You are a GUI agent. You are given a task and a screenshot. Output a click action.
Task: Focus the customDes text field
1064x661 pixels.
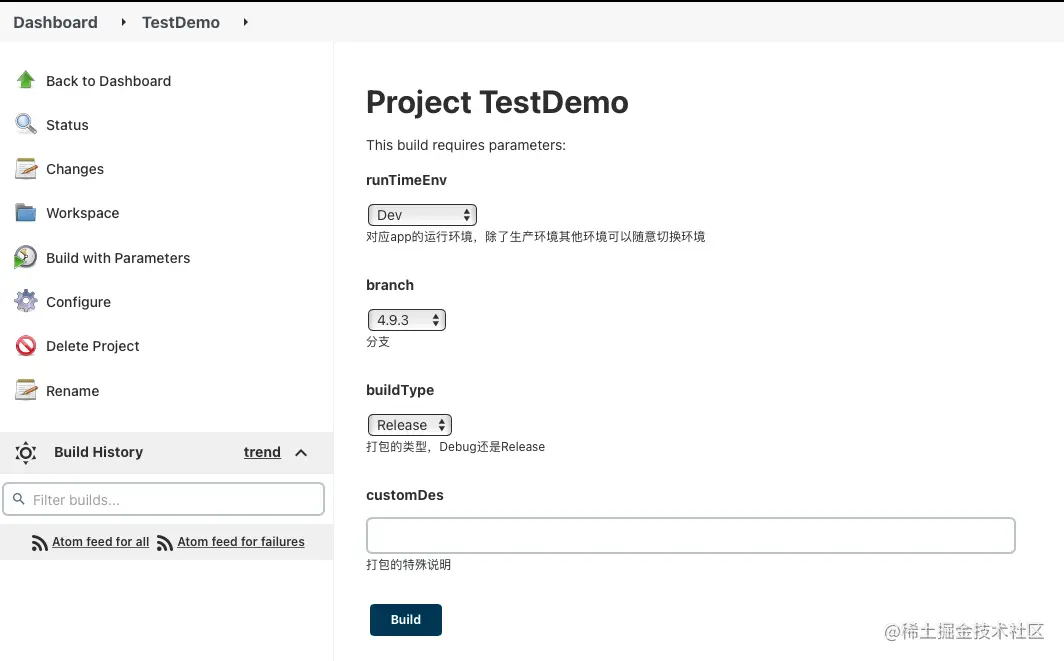690,535
